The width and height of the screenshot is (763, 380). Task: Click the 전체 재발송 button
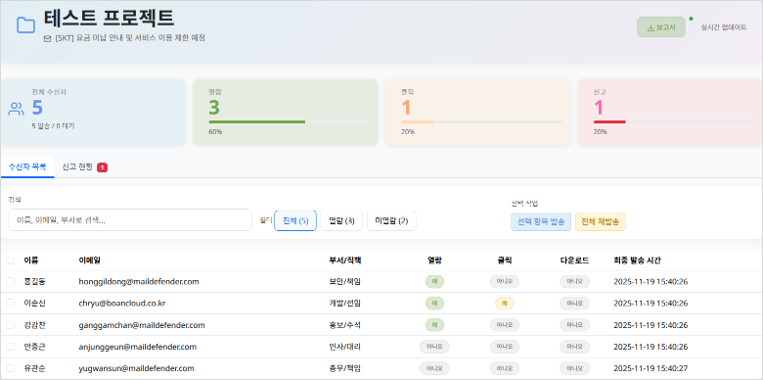pyautogui.click(x=600, y=222)
